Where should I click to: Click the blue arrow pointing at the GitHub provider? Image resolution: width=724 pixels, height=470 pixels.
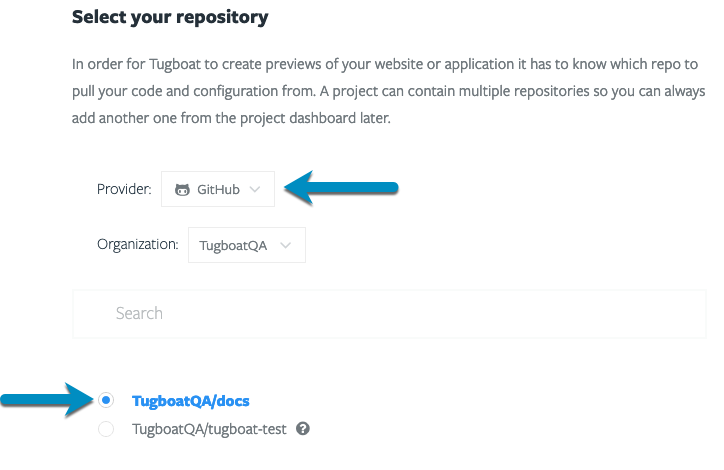click(341, 188)
